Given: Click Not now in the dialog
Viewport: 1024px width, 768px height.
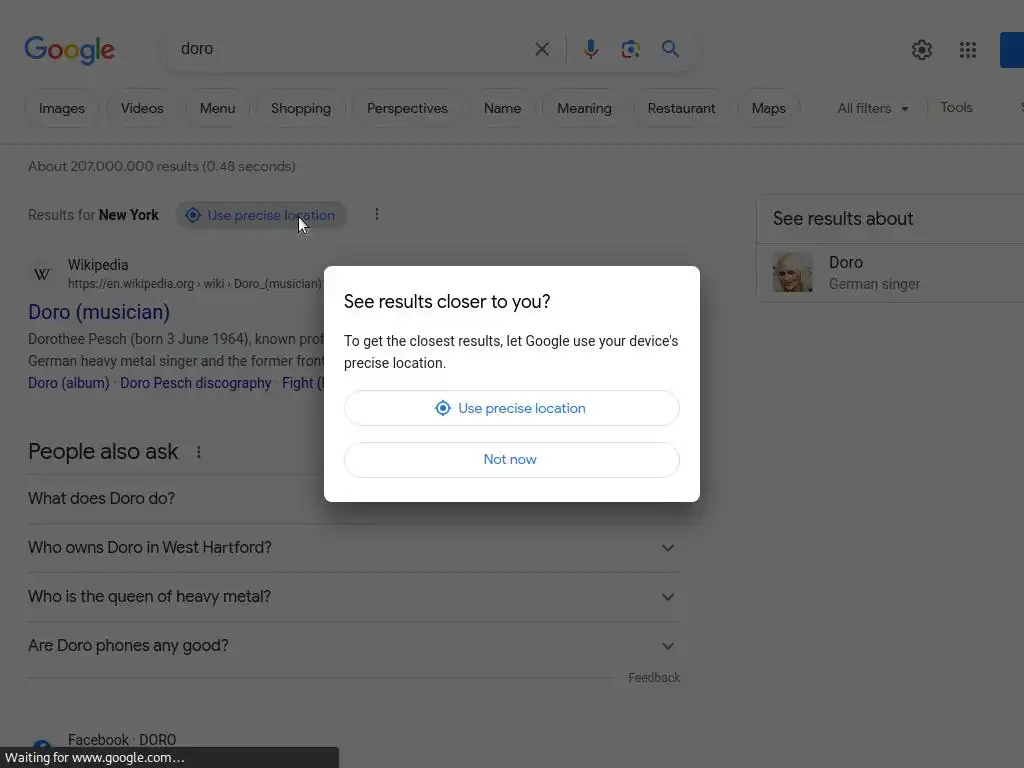Looking at the screenshot, I should click(511, 460).
